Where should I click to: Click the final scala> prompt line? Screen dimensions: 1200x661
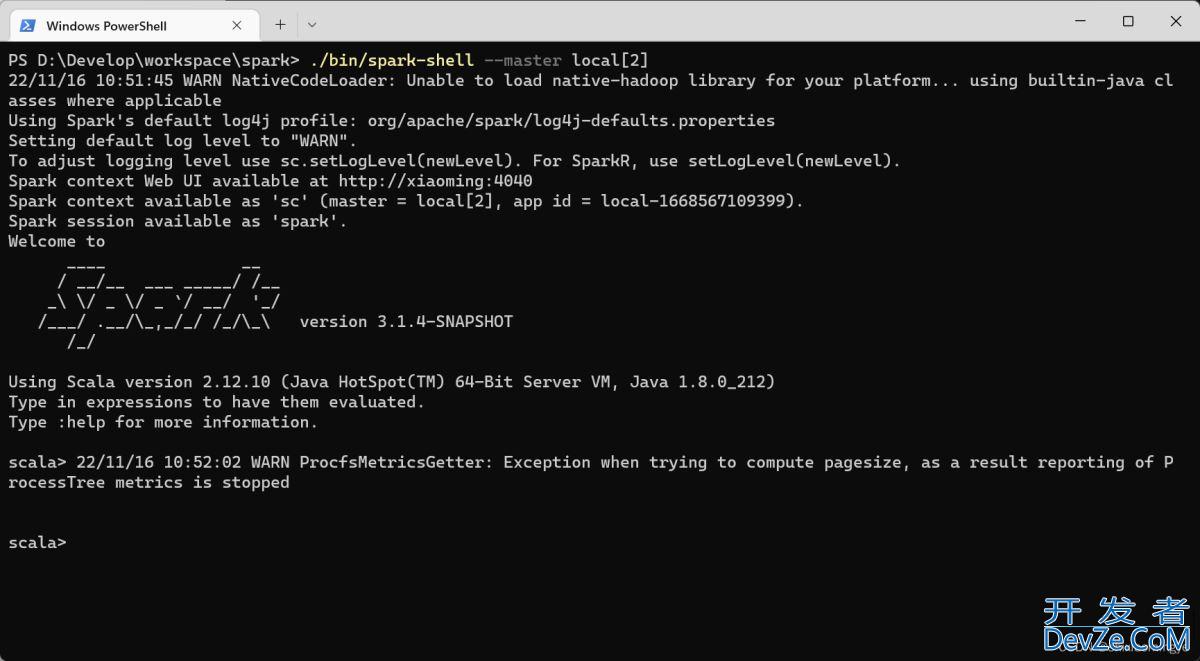coord(37,542)
